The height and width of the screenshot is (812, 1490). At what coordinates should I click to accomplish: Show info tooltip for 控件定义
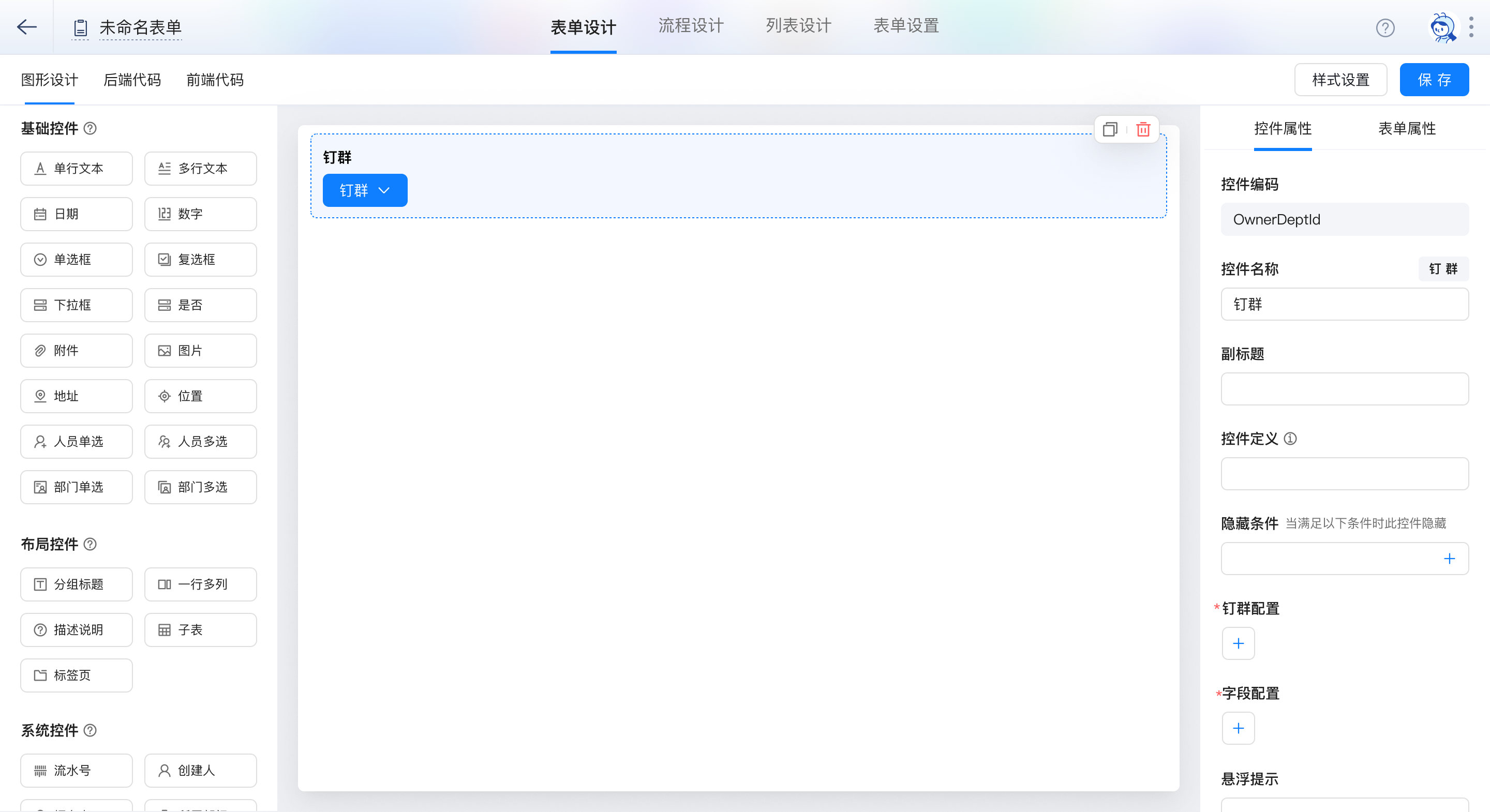point(1290,439)
